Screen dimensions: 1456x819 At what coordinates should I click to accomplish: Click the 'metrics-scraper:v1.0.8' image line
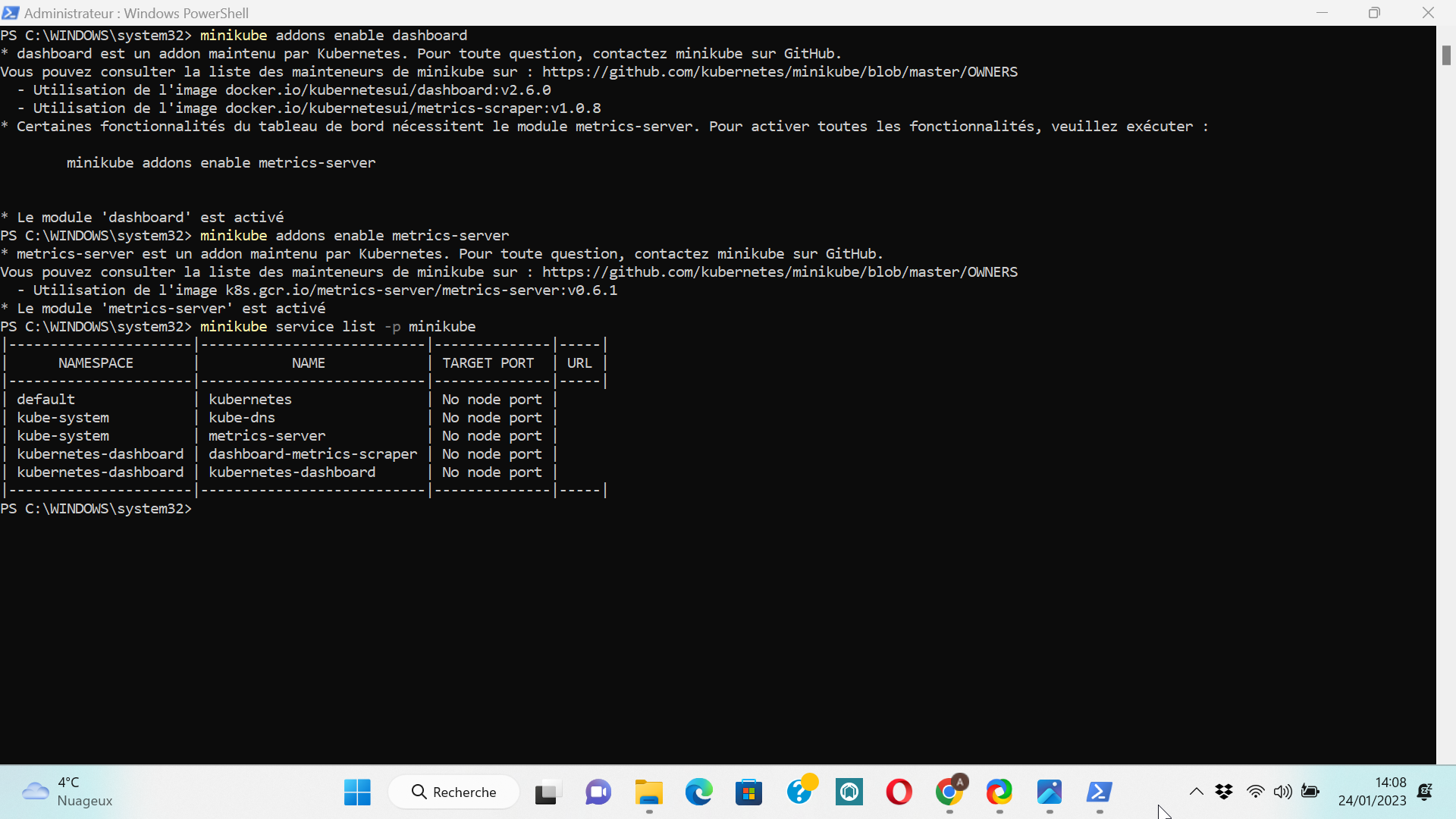tap(309, 108)
